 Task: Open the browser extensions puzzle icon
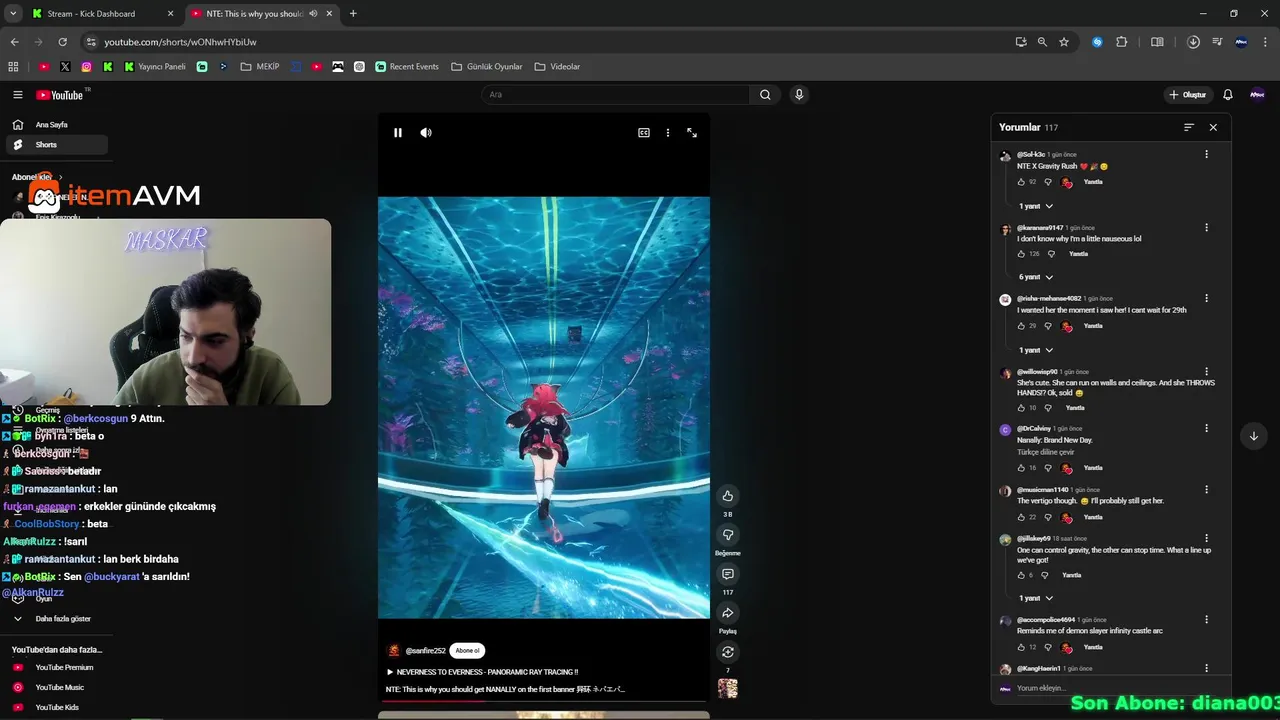pos(1121,42)
